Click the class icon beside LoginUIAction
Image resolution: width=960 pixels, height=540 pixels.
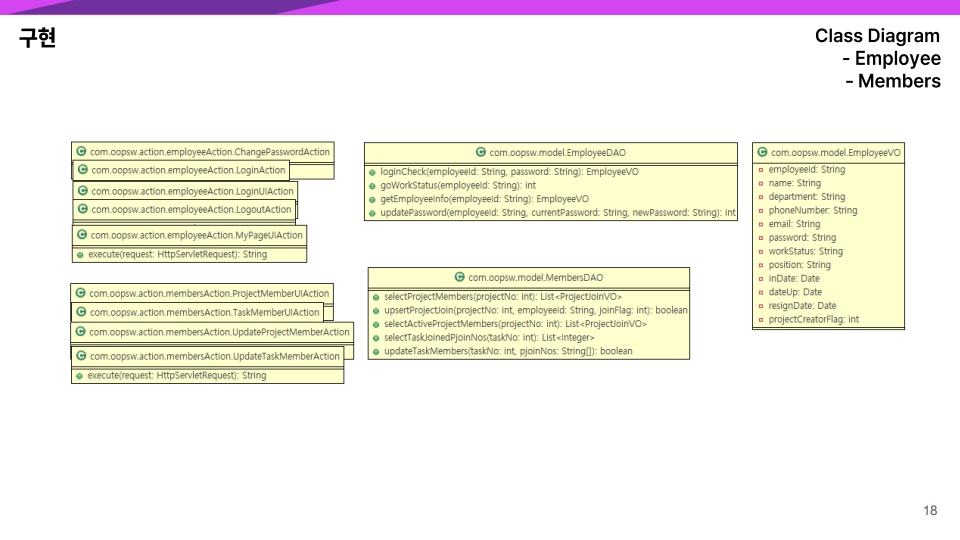(x=83, y=190)
